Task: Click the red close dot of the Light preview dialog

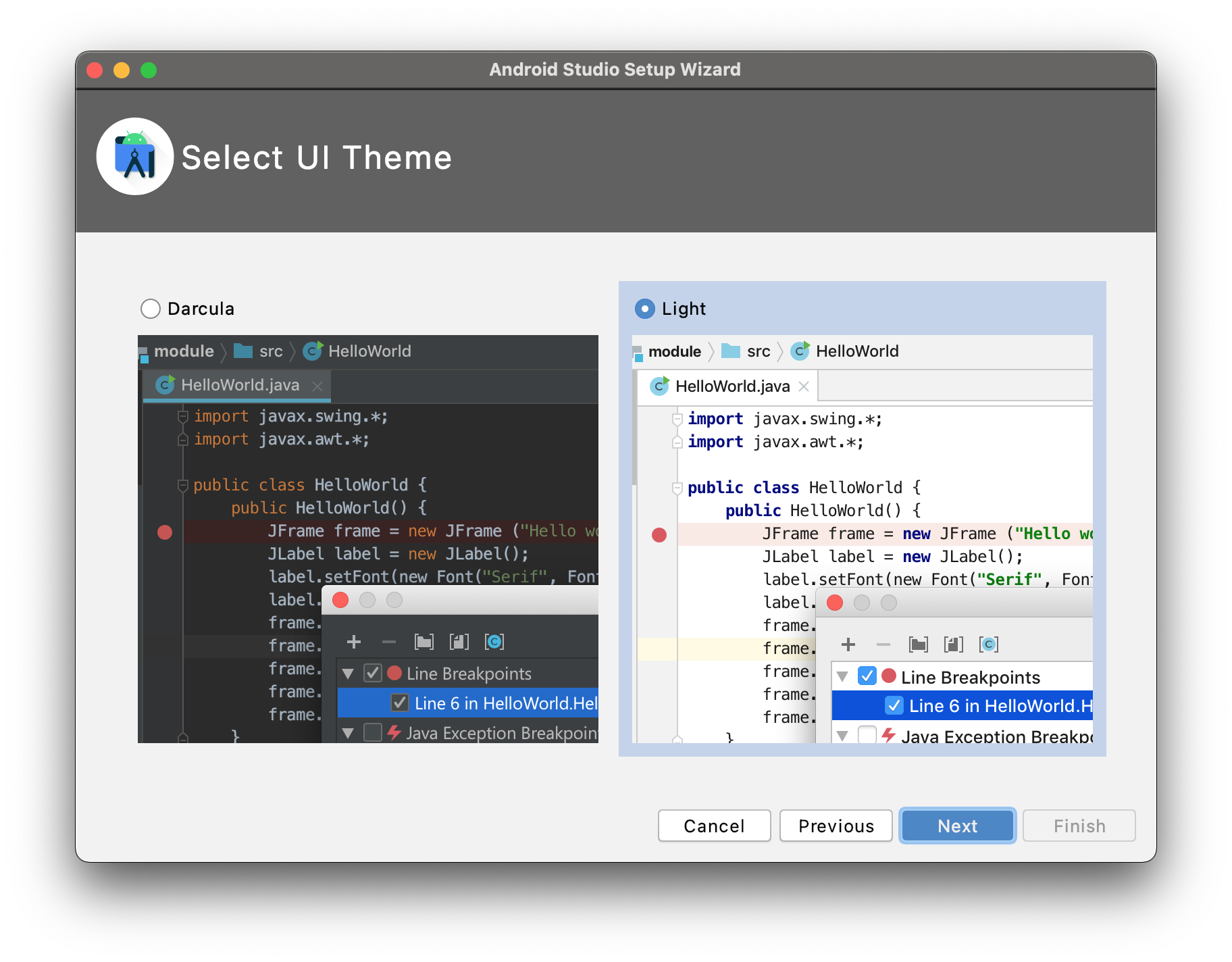Action: [x=835, y=603]
